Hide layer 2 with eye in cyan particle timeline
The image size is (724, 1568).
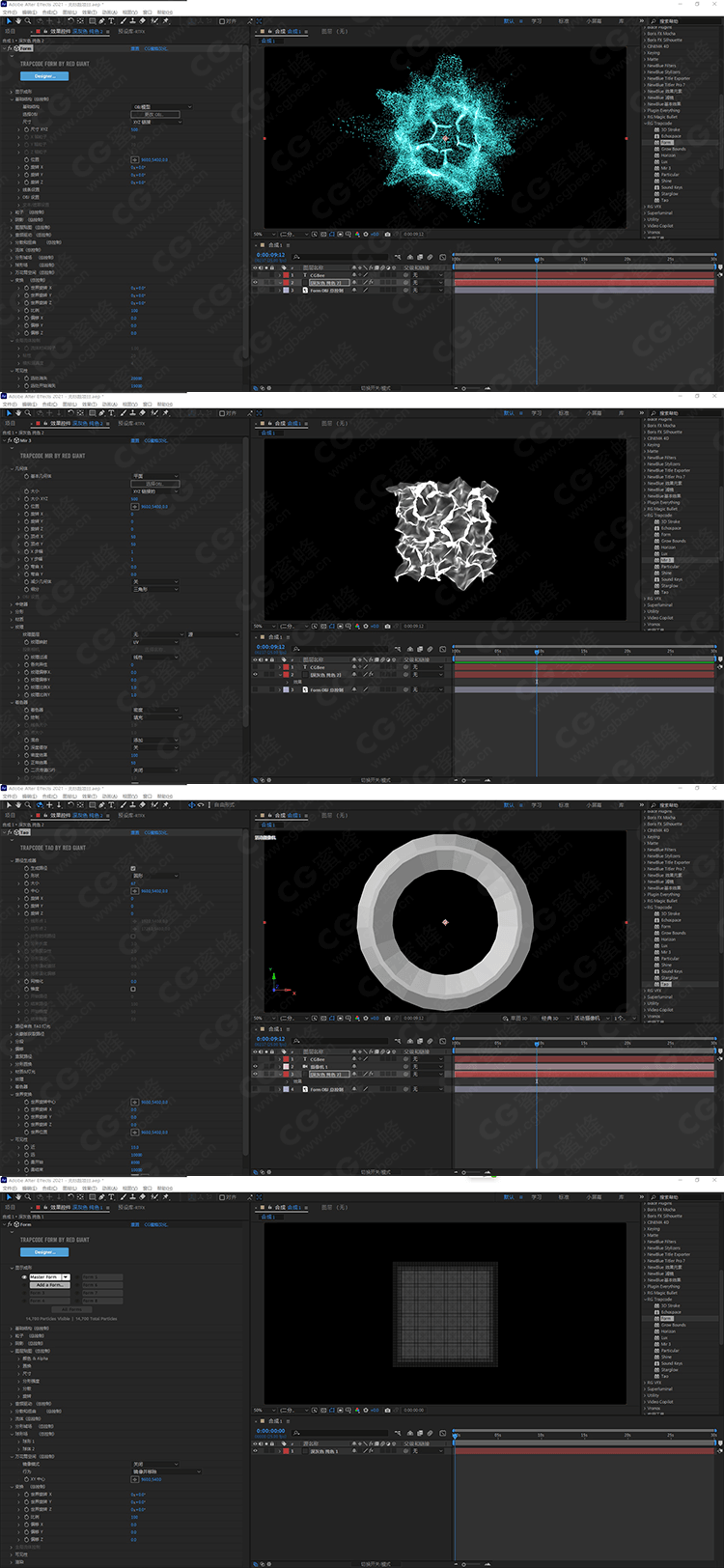tap(255, 282)
